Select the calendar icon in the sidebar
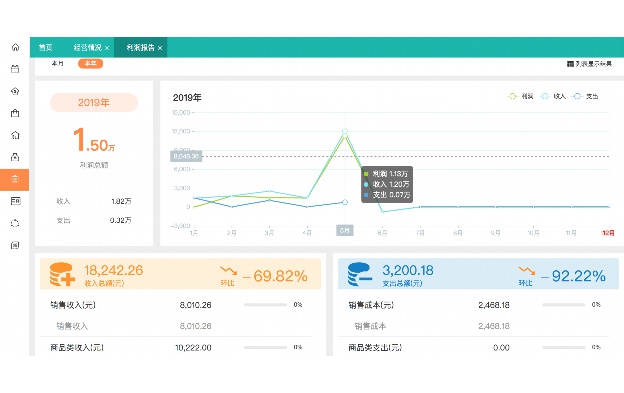 15,69
